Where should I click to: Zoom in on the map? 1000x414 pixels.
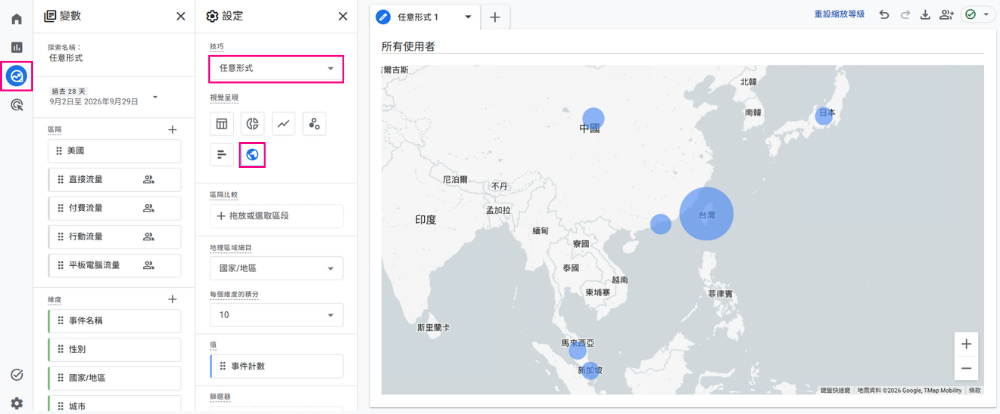coord(966,344)
